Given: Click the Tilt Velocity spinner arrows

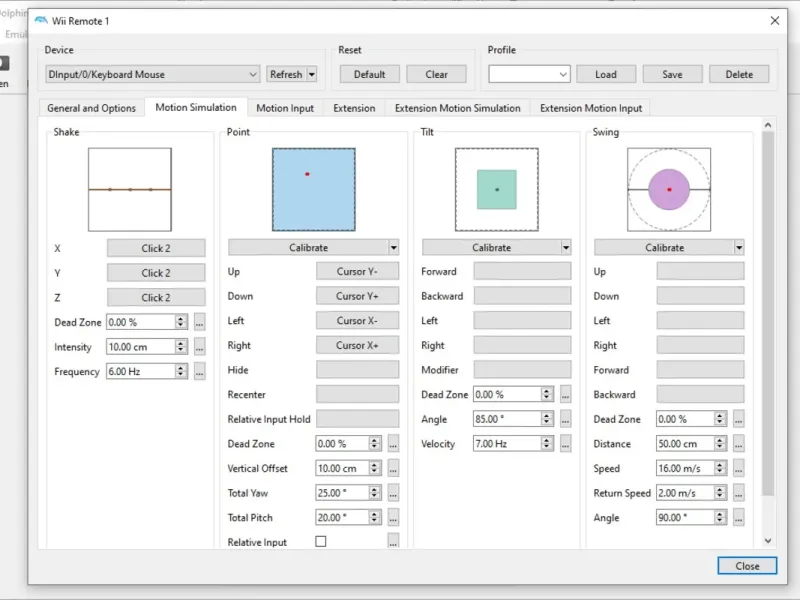Looking at the screenshot, I should [x=546, y=444].
